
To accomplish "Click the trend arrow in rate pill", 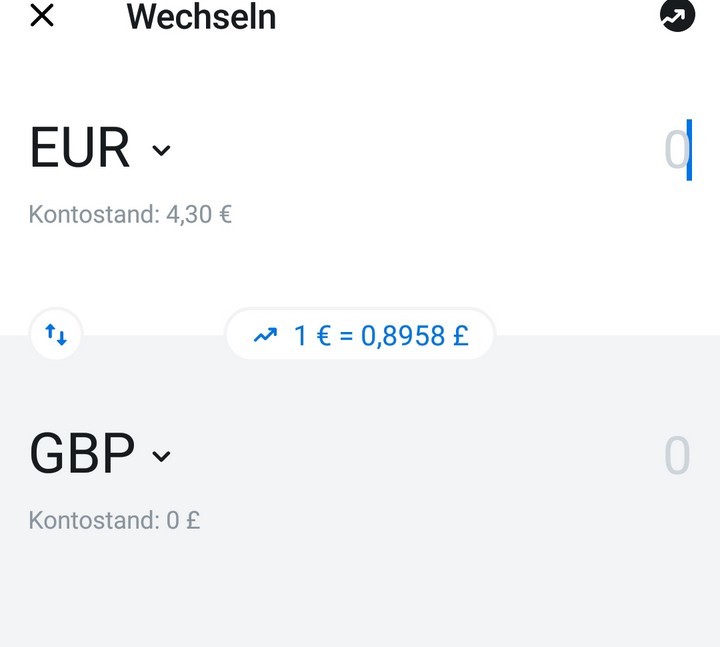I will [x=265, y=335].
